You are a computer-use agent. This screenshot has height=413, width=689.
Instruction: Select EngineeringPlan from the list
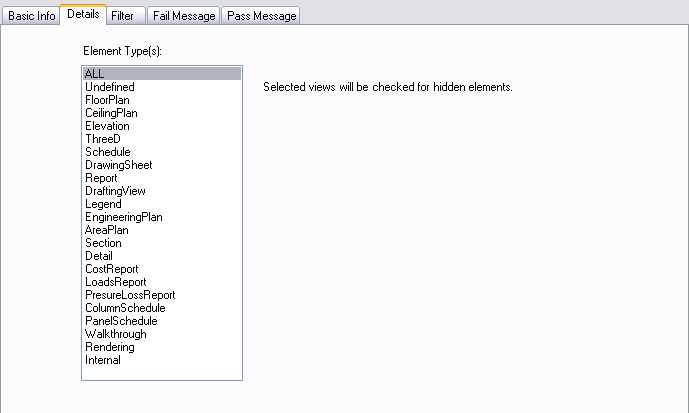click(x=162, y=217)
